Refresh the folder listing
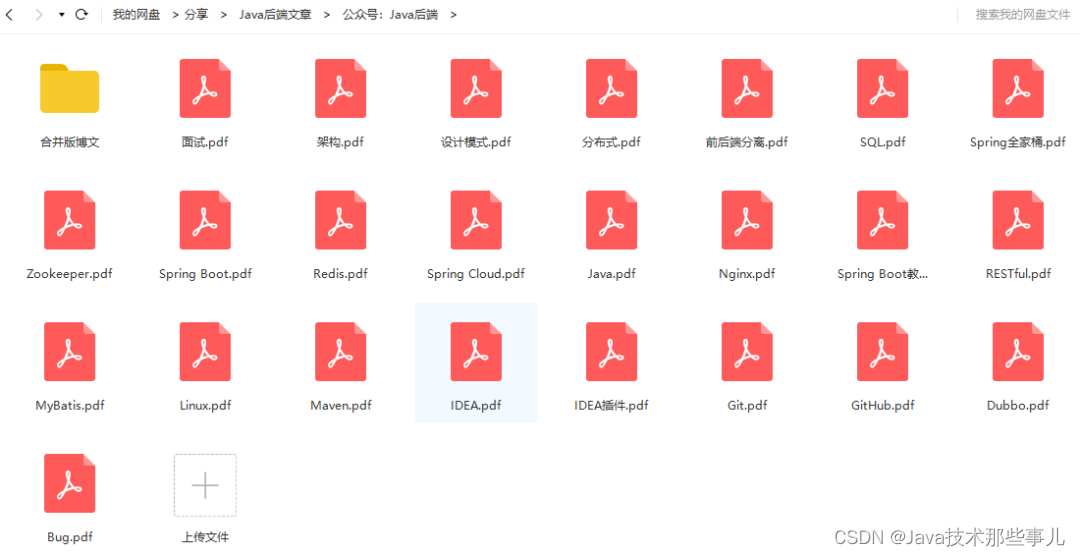Screen dimensions: 1080x556 (81, 14)
